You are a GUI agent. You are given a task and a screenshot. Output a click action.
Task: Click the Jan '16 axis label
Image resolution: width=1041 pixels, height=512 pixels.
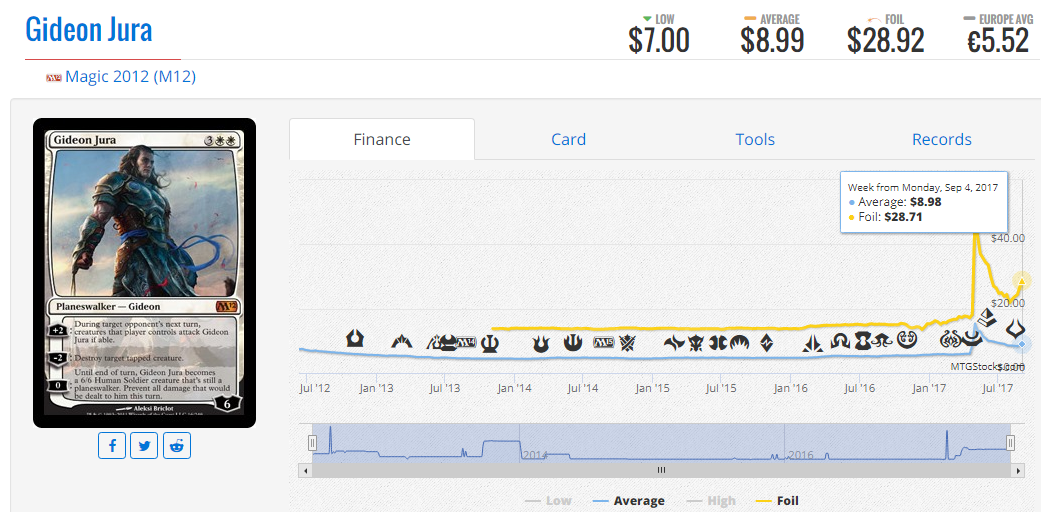coord(791,387)
